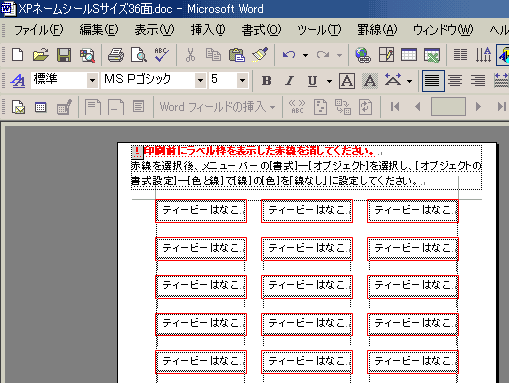Open the 表示(V) menu

tap(154, 30)
